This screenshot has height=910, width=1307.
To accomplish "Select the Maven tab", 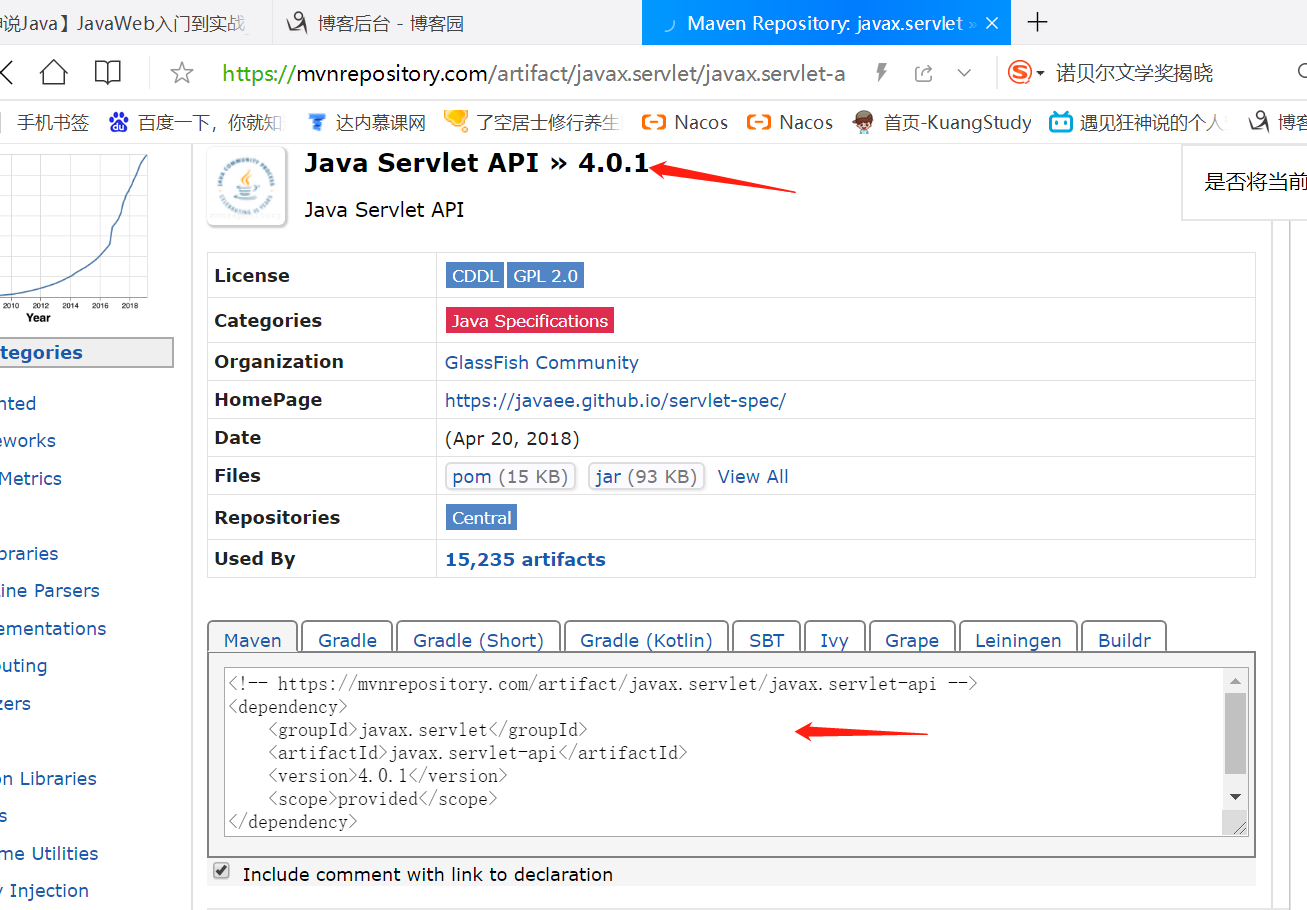I will [x=253, y=640].
